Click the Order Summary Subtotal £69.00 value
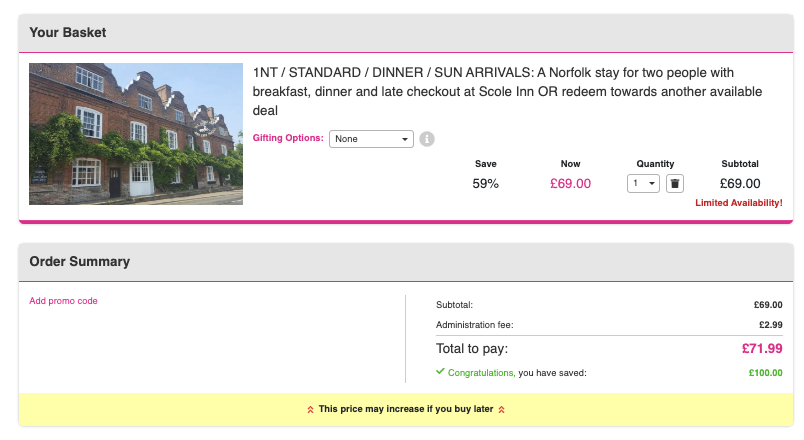Image resolution: width=804 pixels, height=440 pixels. [x=768, y=305]
